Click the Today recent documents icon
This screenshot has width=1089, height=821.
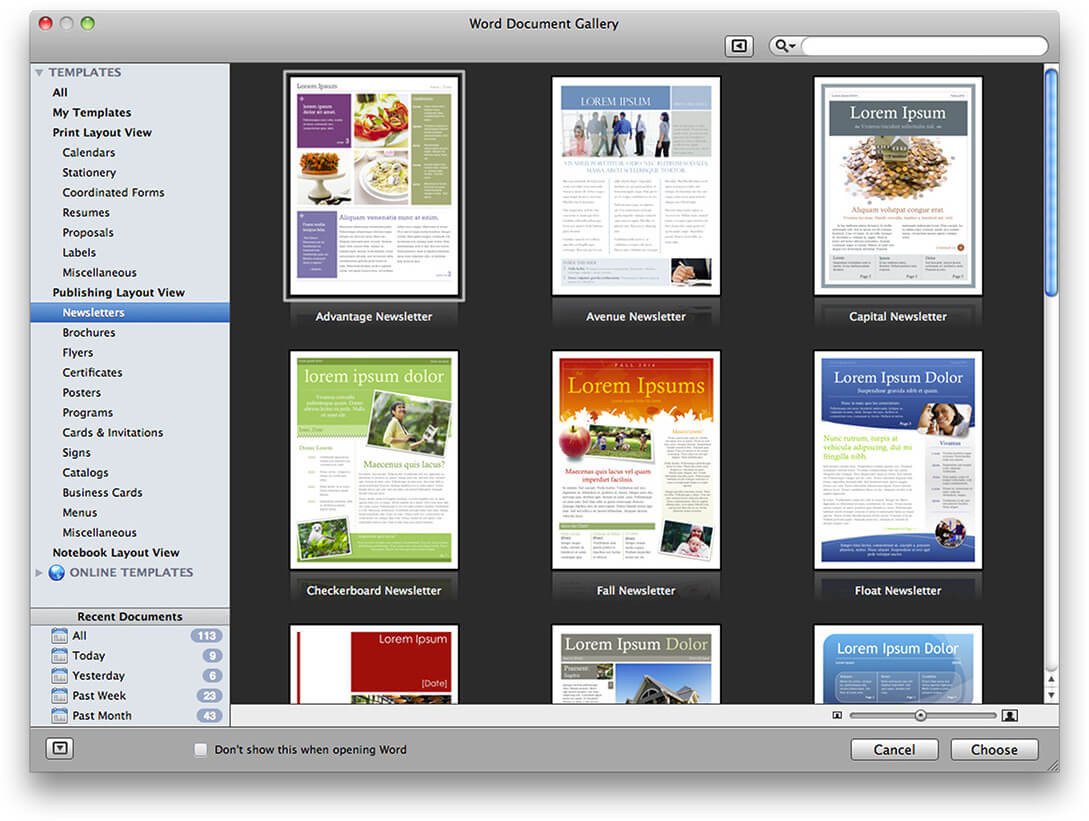click(x=58, y=655)
